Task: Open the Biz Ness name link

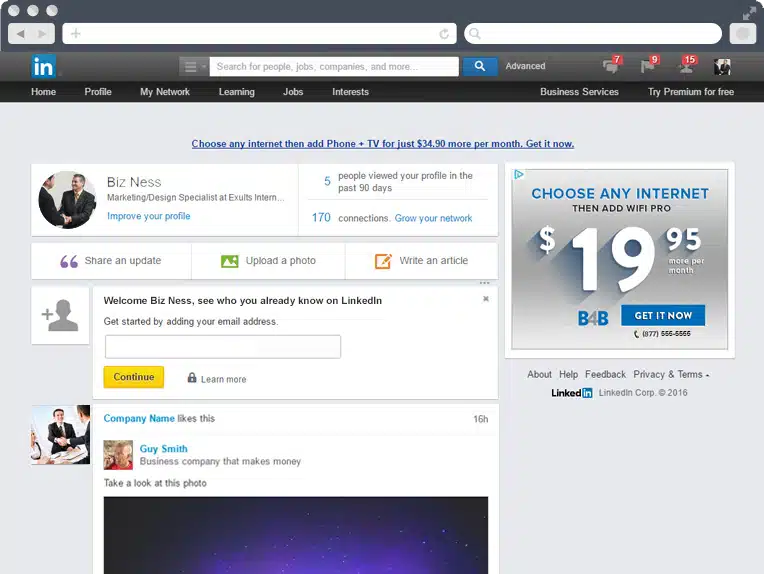Action: pos(134,182)
